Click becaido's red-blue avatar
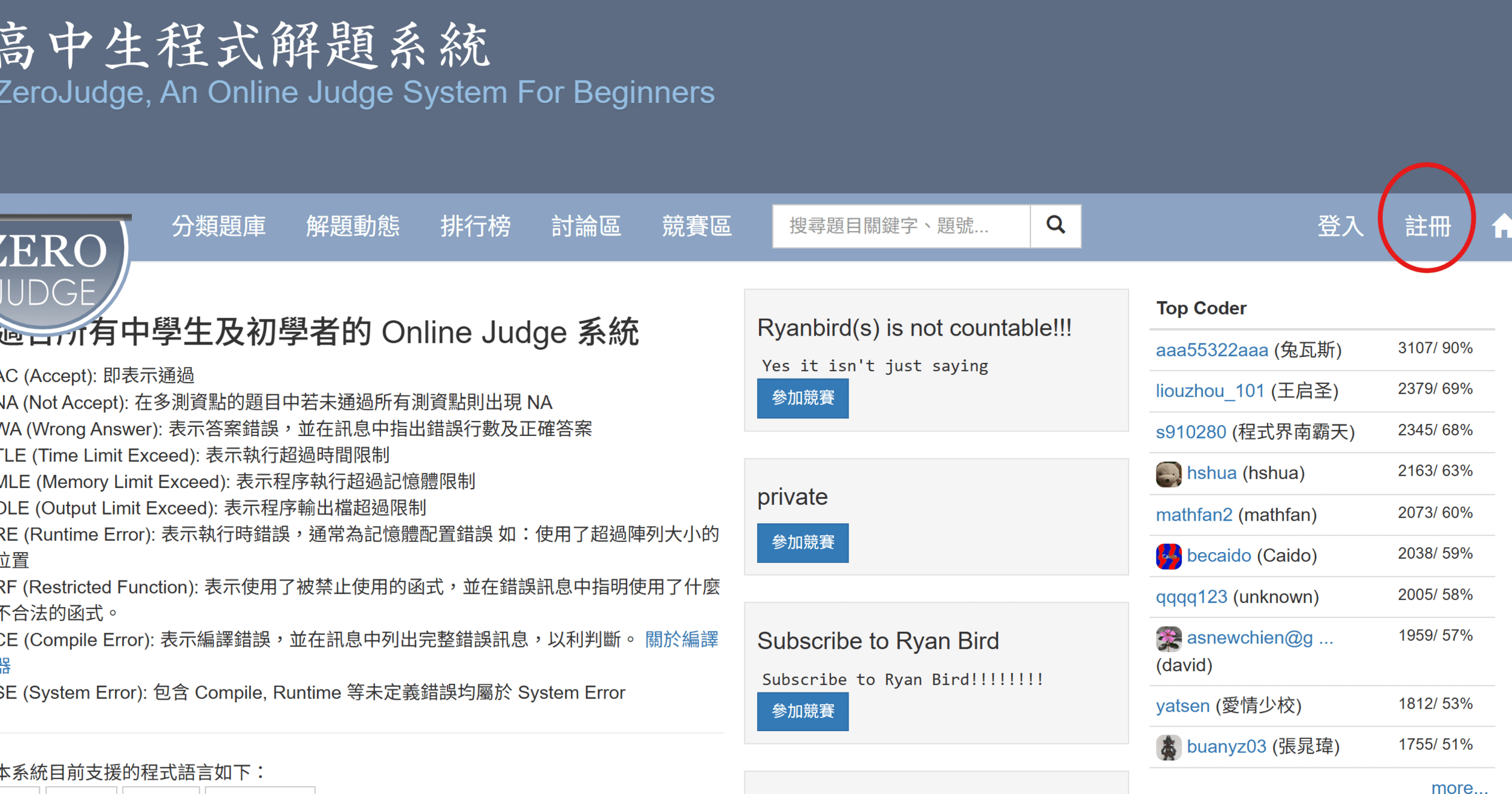 [x=1168, y=556]
